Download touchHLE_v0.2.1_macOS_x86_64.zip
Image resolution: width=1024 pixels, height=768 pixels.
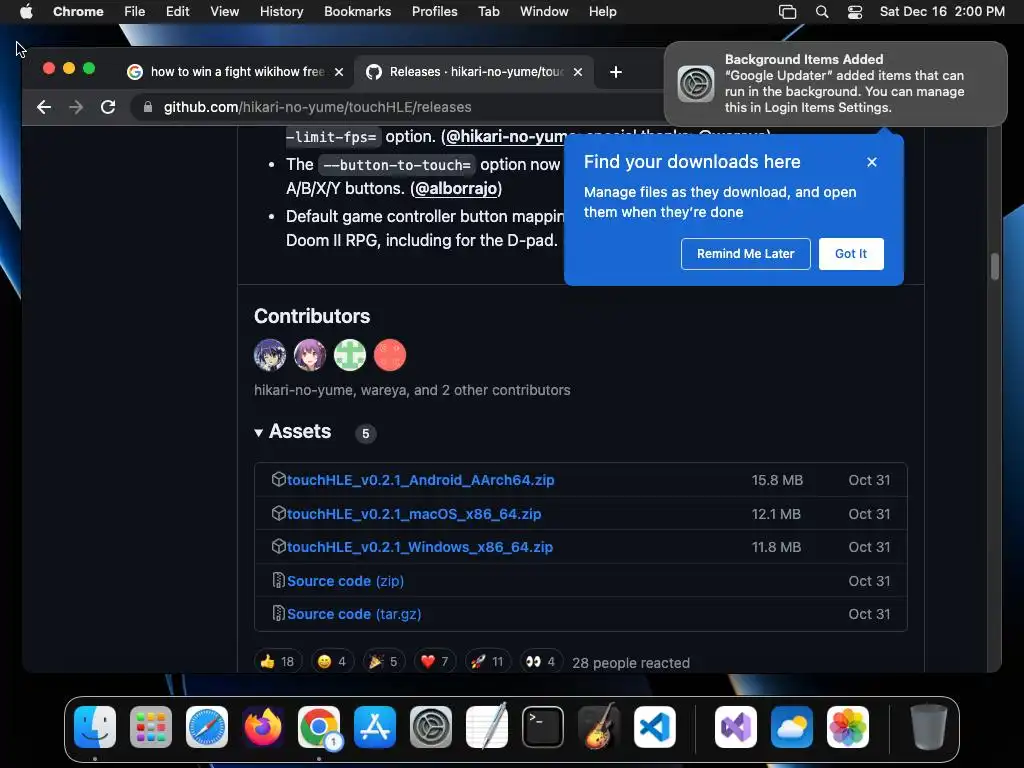click(414, 514)
